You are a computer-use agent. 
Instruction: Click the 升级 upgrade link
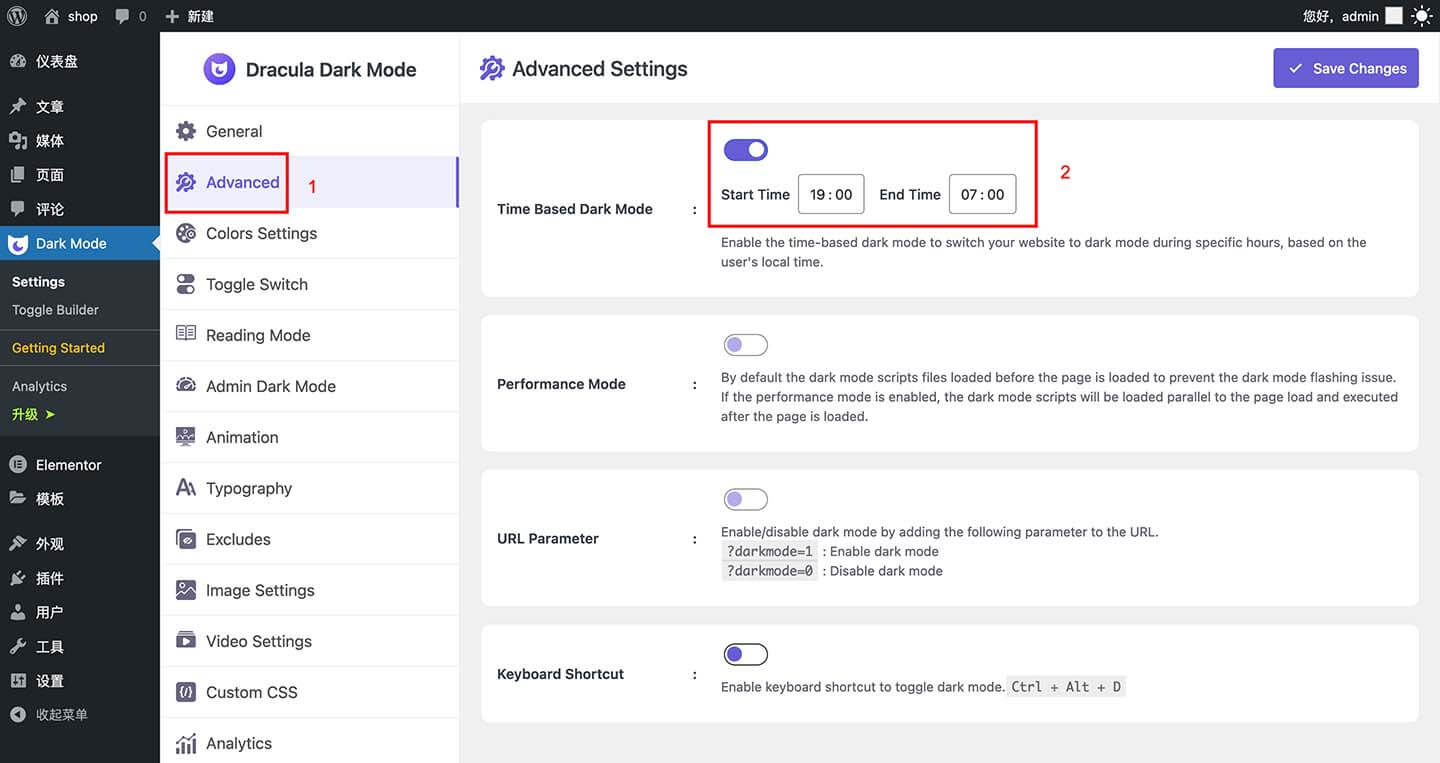point(33,414)
